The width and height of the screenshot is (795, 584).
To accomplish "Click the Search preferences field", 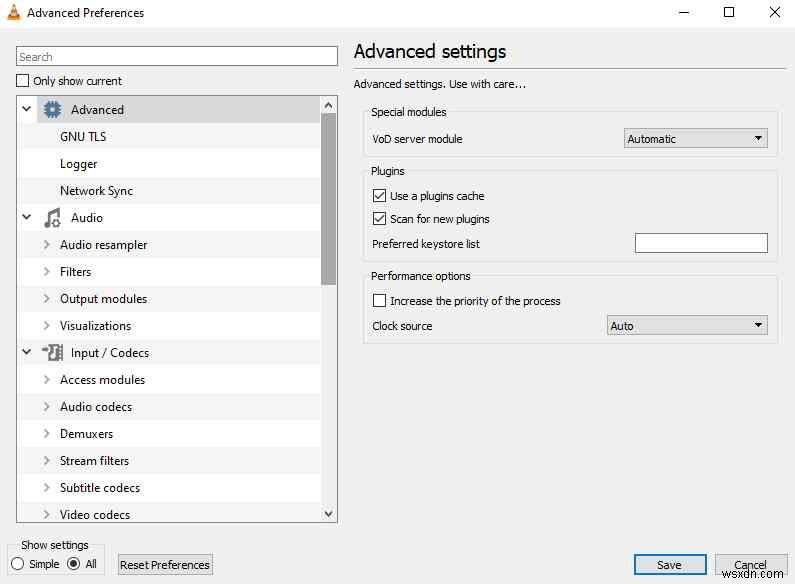I will tap(177, 57).
